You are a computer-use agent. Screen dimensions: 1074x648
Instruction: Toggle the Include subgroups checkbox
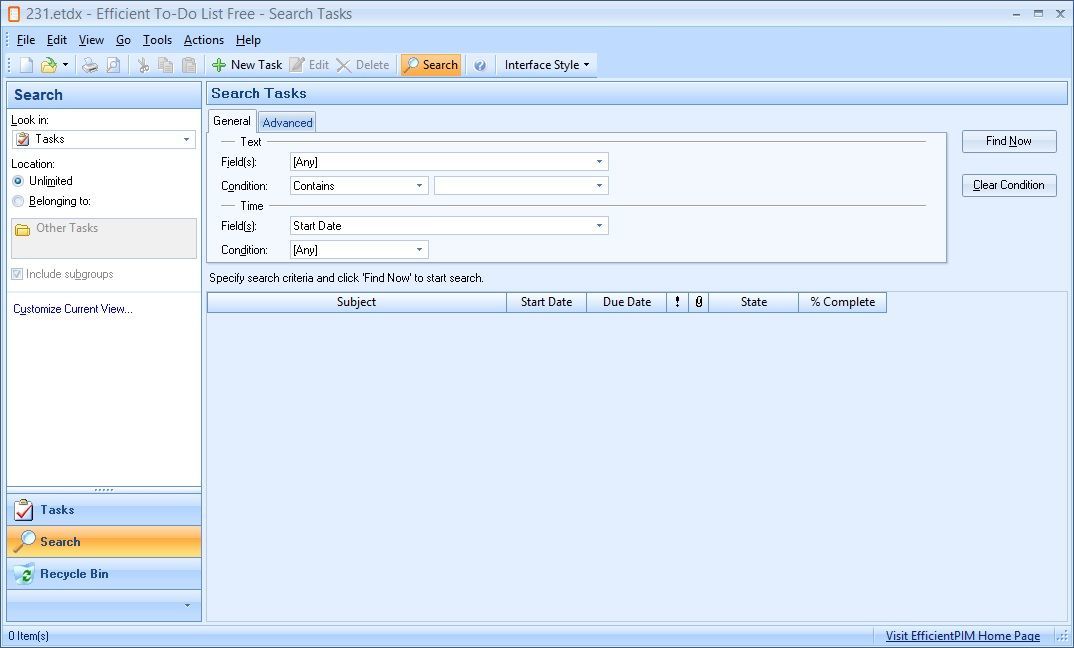pyautogui.click(x=17, y=273)
